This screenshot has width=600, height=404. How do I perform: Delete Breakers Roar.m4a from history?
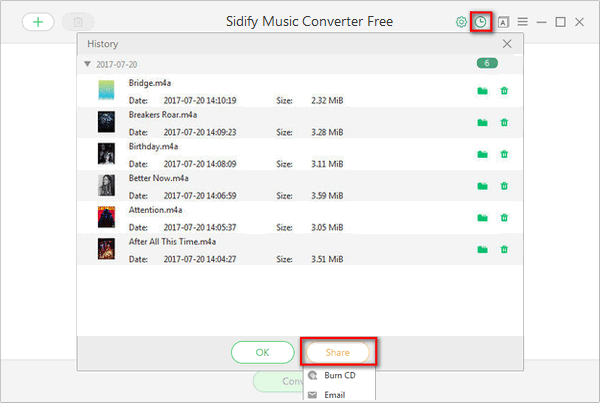(x=504, y=122)
